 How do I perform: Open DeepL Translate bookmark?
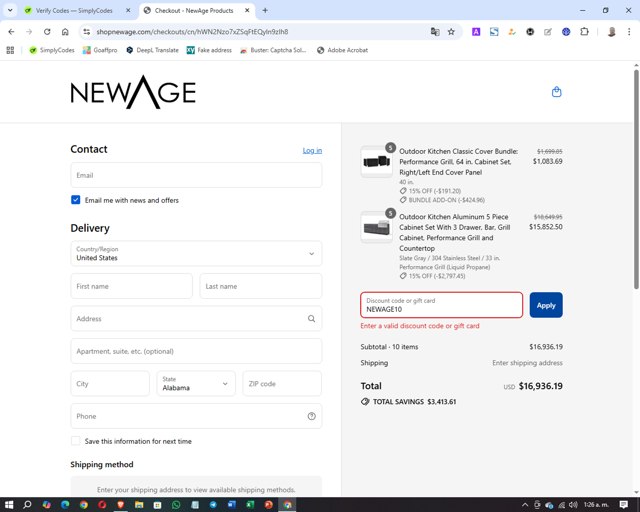pos(152,50)
